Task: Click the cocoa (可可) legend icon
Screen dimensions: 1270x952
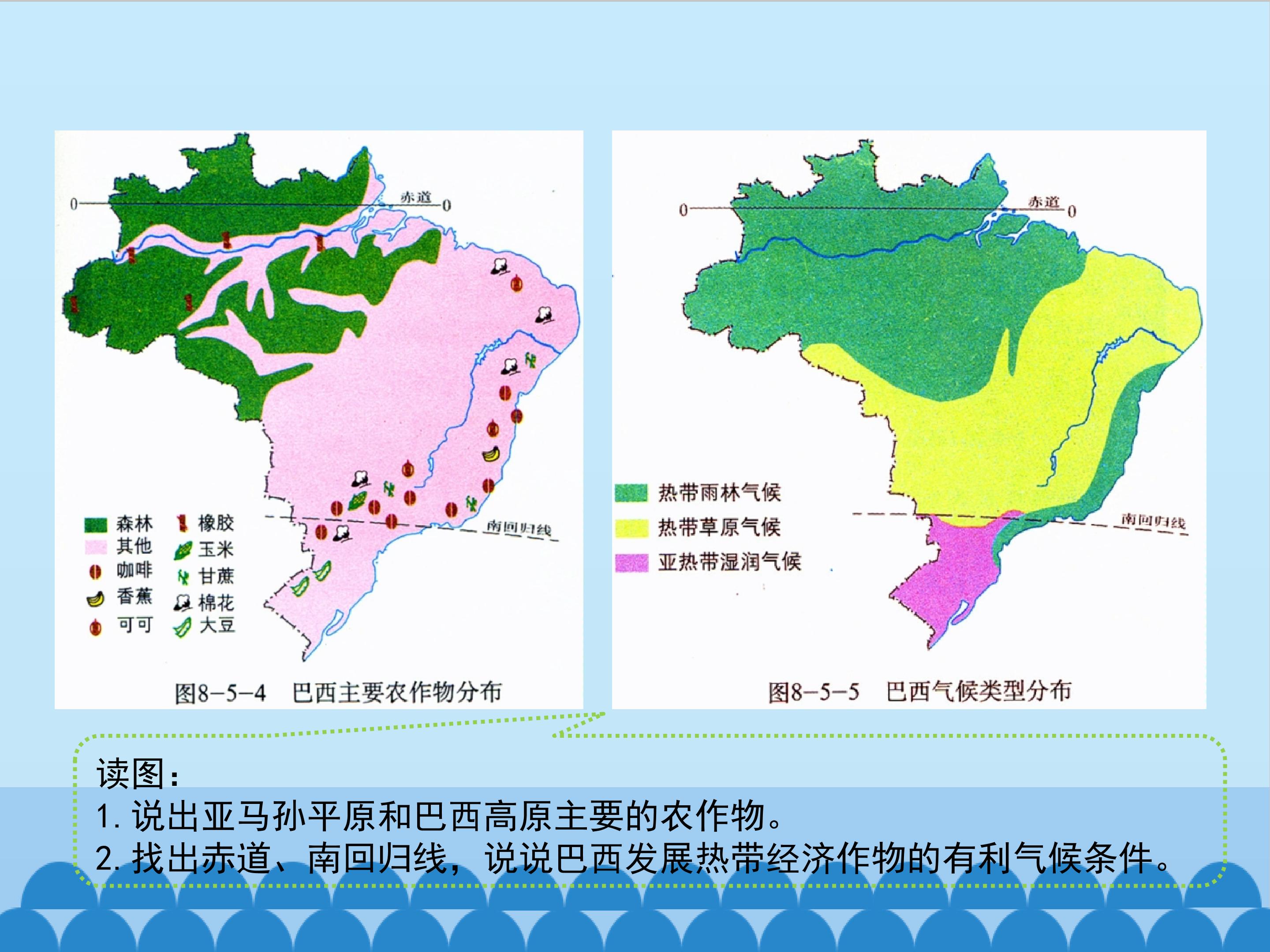Action: 96,627
